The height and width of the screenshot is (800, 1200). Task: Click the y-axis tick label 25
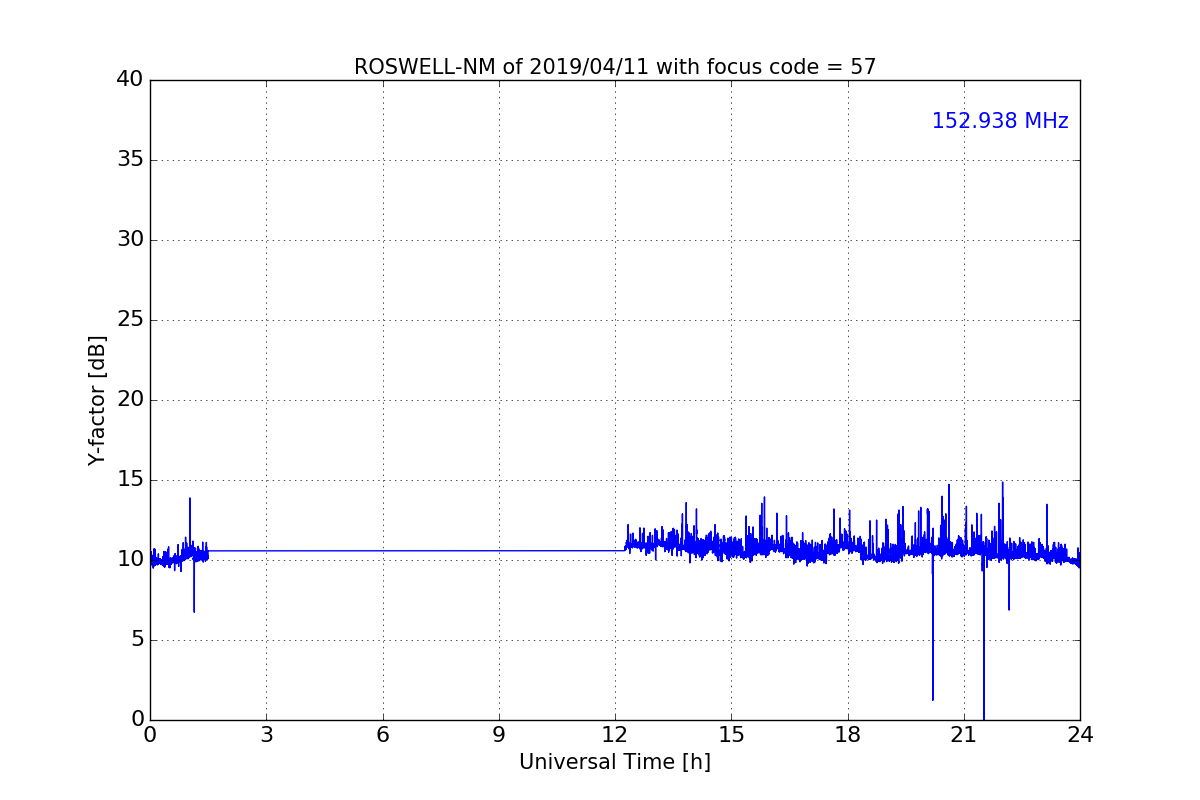pos(130,320)
